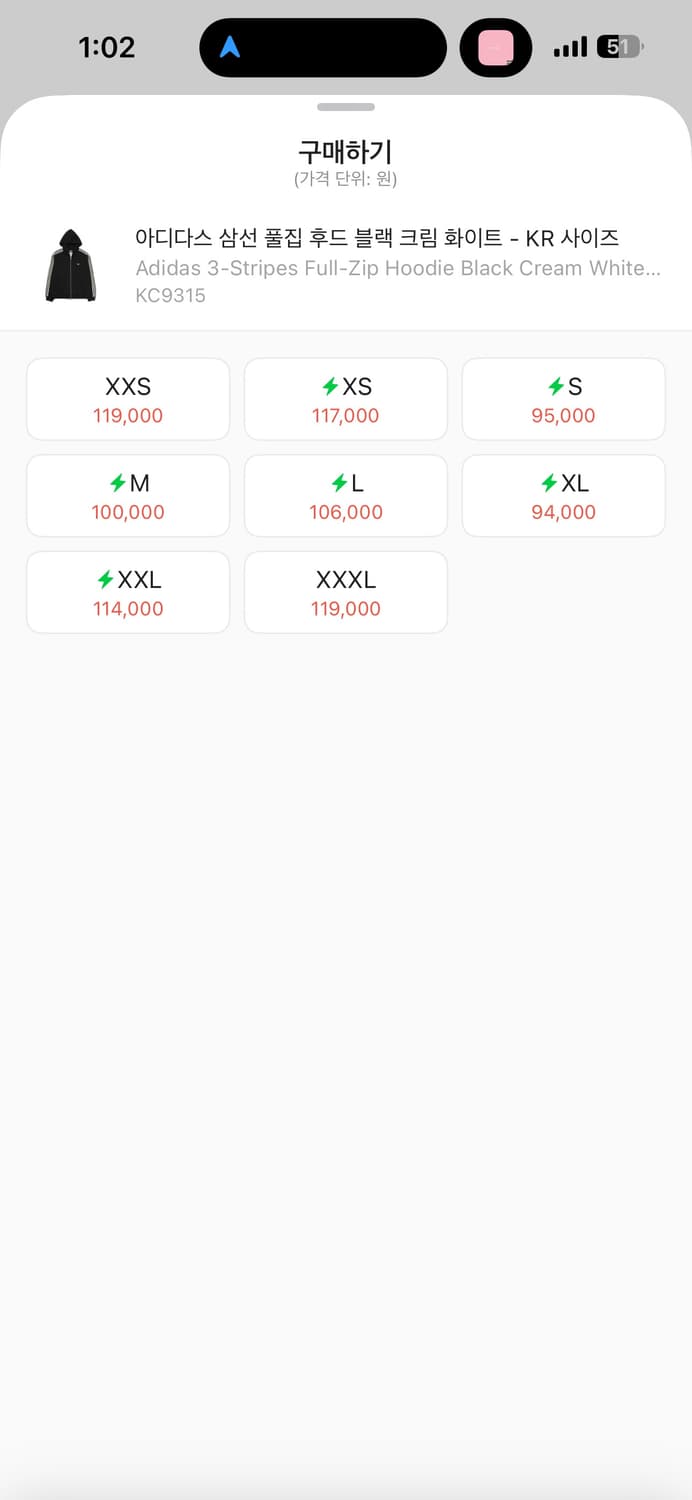Viewport: 692px width, 1500px height.
Task: Tap the lightning bolt icon beside XS
Action: click(x=330, y=386)
